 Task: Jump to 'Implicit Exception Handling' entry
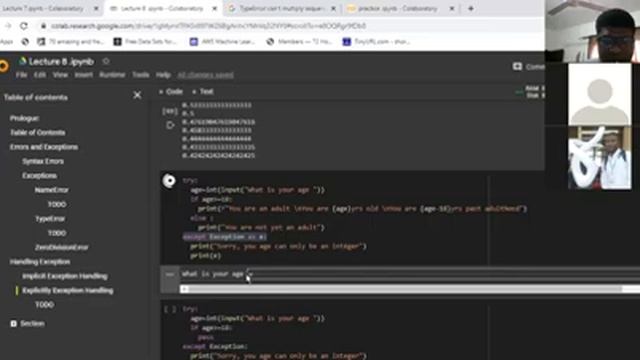(x=65, y=276)
